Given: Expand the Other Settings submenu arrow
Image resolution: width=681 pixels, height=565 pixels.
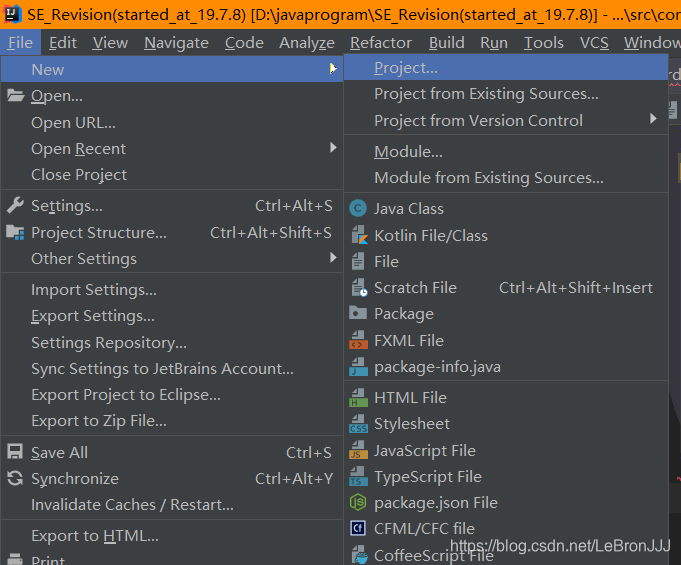Looking at the screenshot, I should [333, 258].
